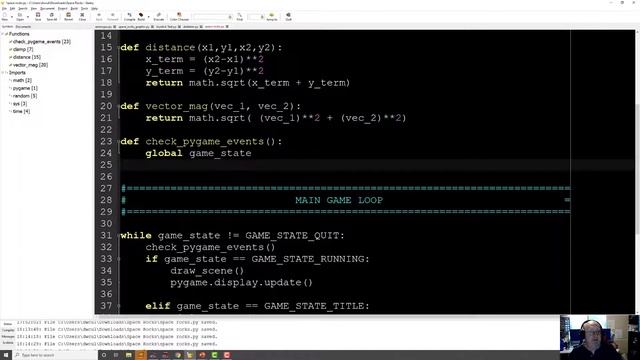Jump to check_pygame_events [23] symbol
Screen dimensions: 640x360
[x=42, y=42]
